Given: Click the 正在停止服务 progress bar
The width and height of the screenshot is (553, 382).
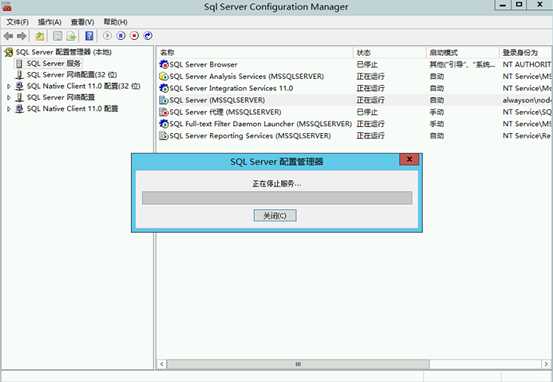Looking at the screenshot, I should coord(277,198).
